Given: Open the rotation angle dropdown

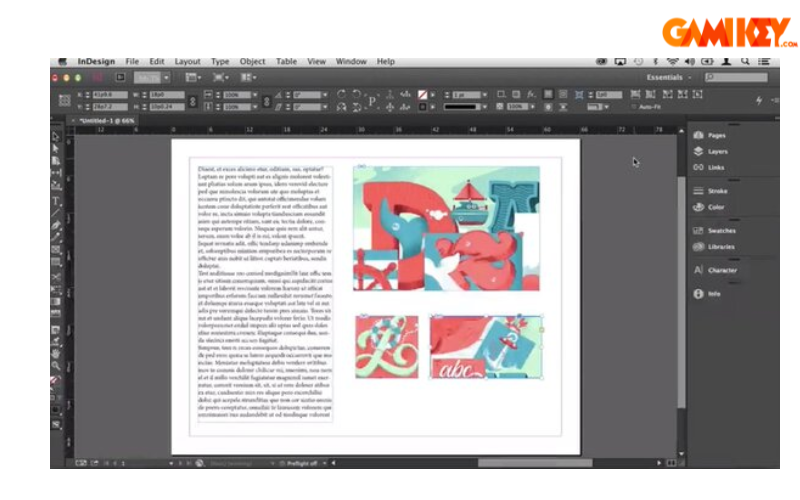Looking at the screenshot, I should [325, 94].
